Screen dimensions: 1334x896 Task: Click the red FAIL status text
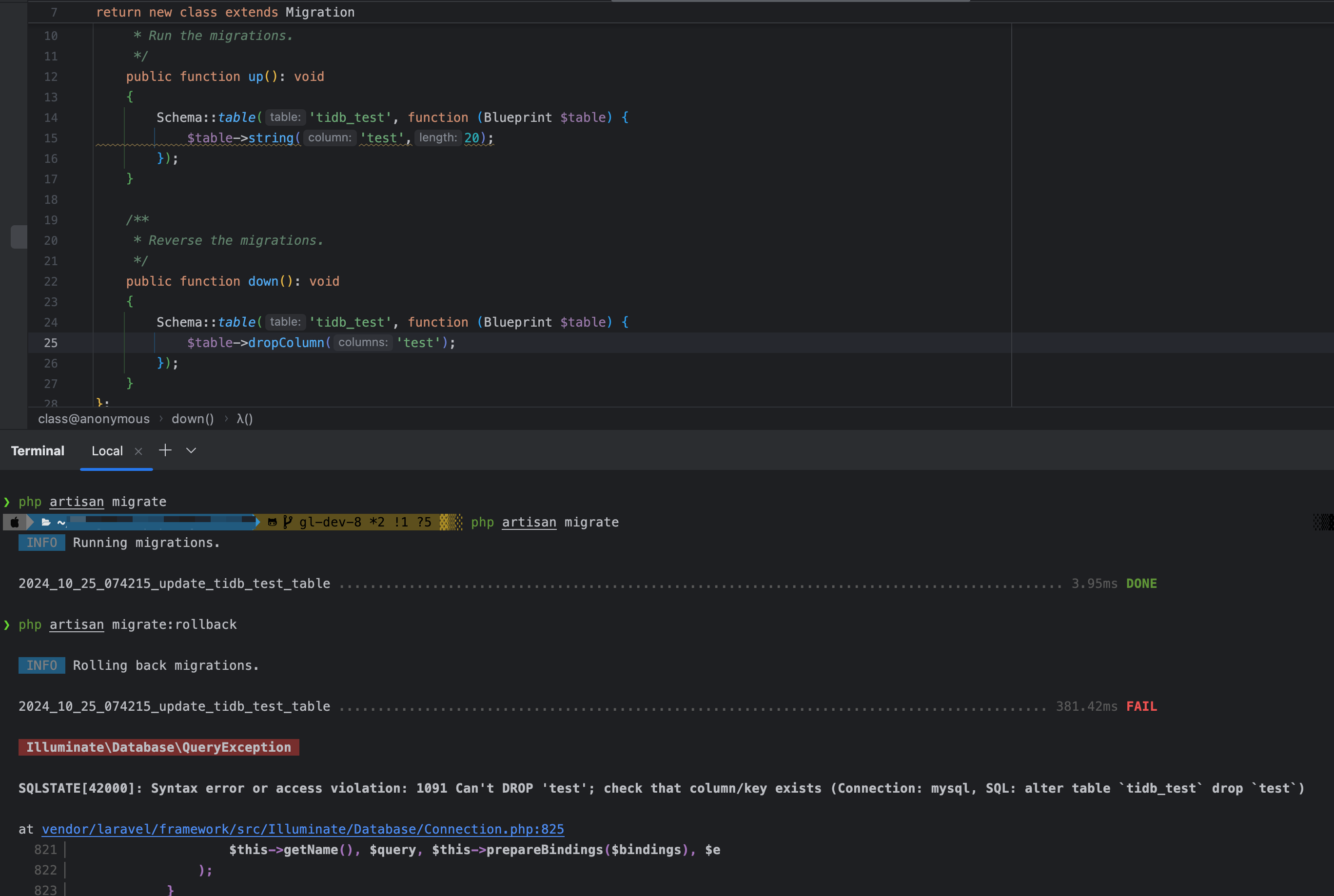(x=1141, y=706)
